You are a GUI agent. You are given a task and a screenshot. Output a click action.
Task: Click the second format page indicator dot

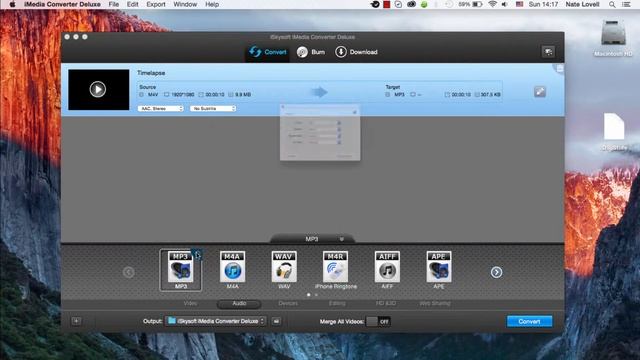pos(316,295)
